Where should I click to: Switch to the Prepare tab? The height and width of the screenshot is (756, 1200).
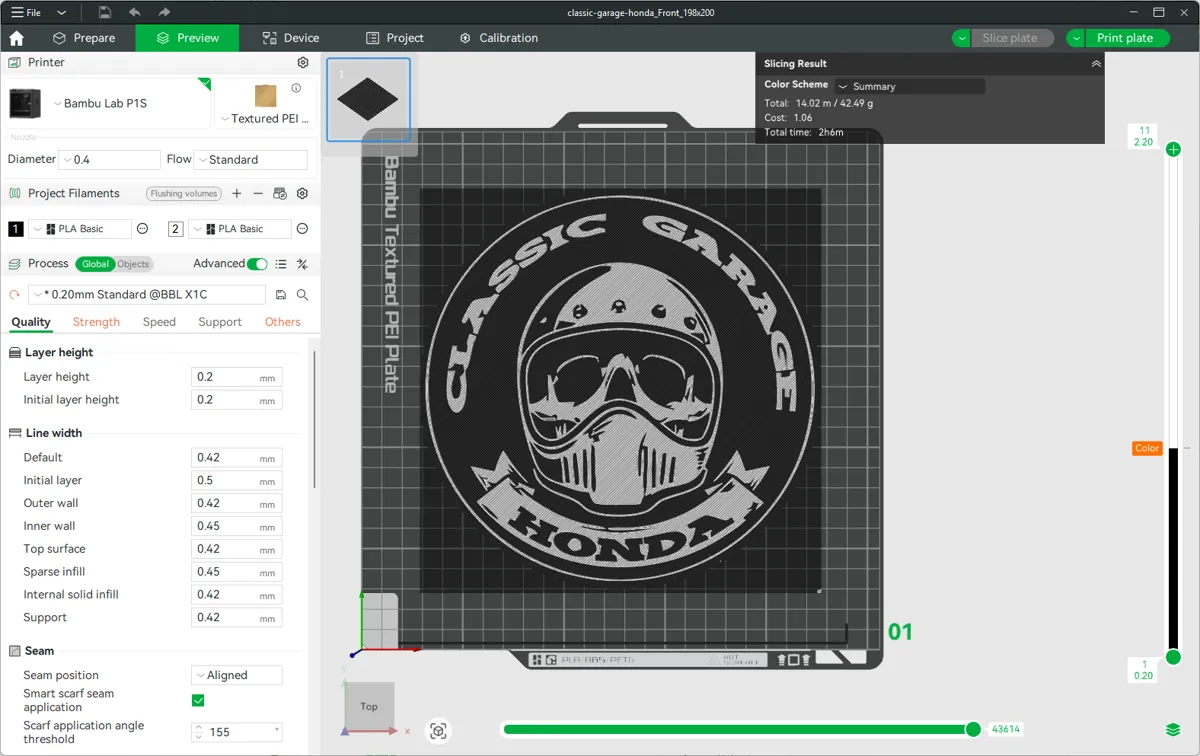84,38
